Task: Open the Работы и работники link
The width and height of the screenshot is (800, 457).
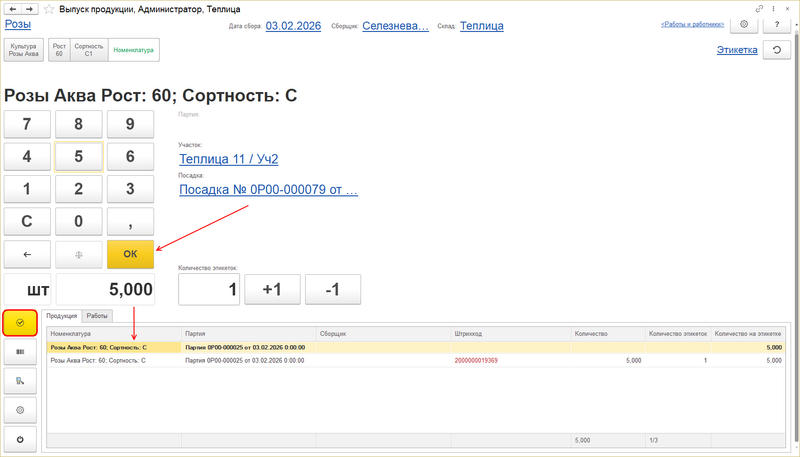Action: [692, 24]
